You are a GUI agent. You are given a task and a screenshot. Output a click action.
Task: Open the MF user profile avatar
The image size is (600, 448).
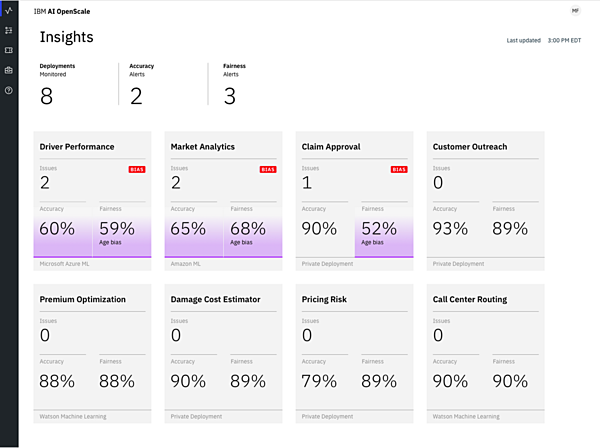[x=575, y=10]
